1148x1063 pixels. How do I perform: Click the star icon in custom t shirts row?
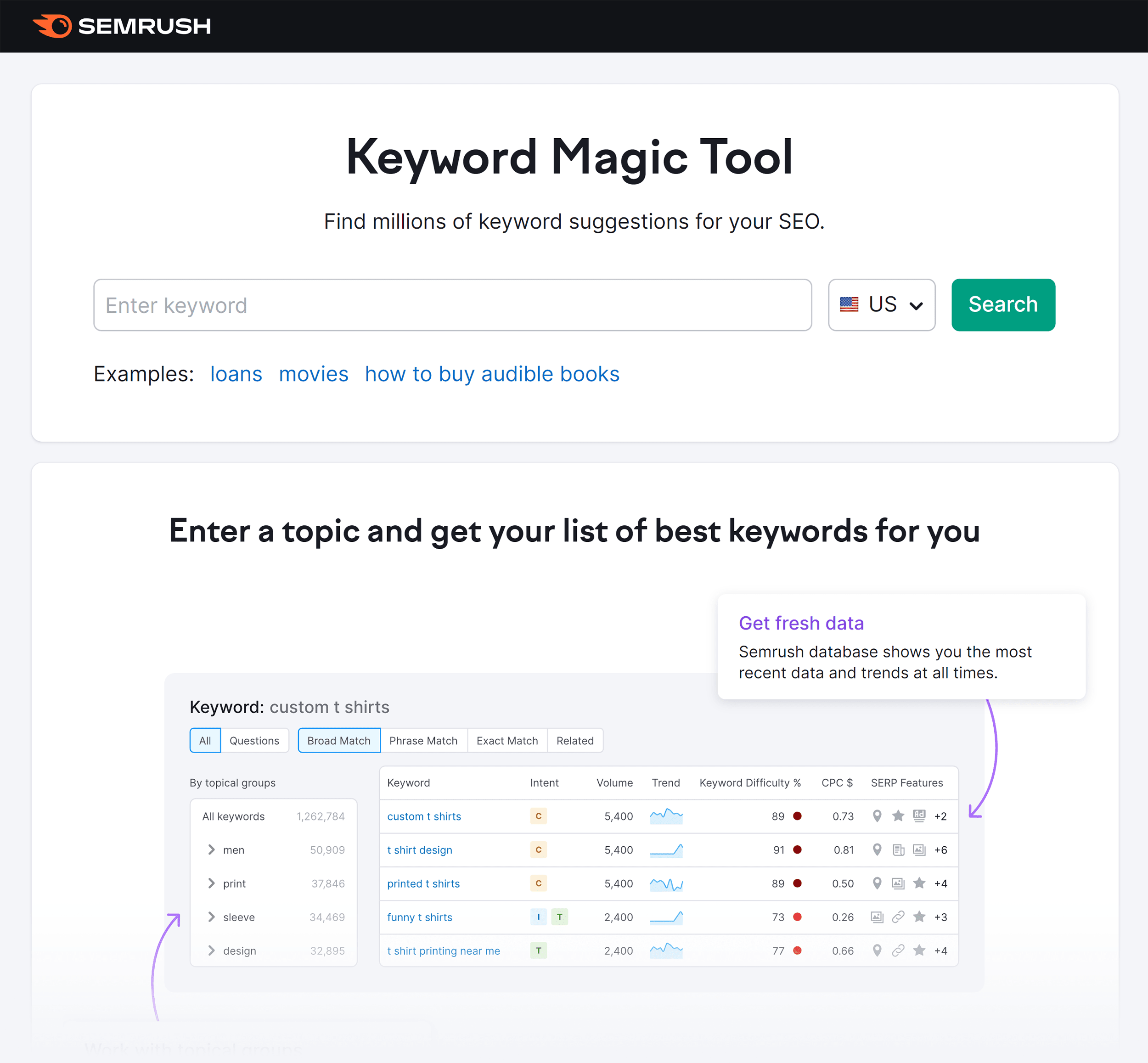click(x=898, y=816)
